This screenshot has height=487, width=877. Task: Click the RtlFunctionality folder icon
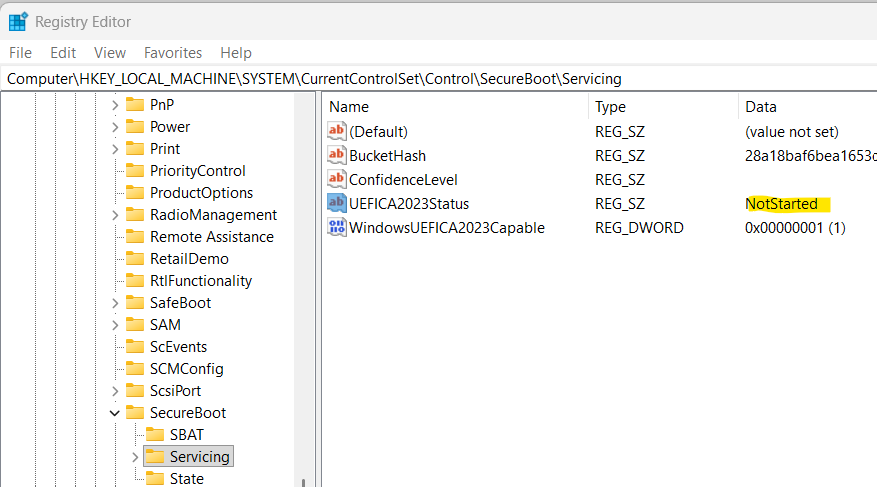click(135, 280)
